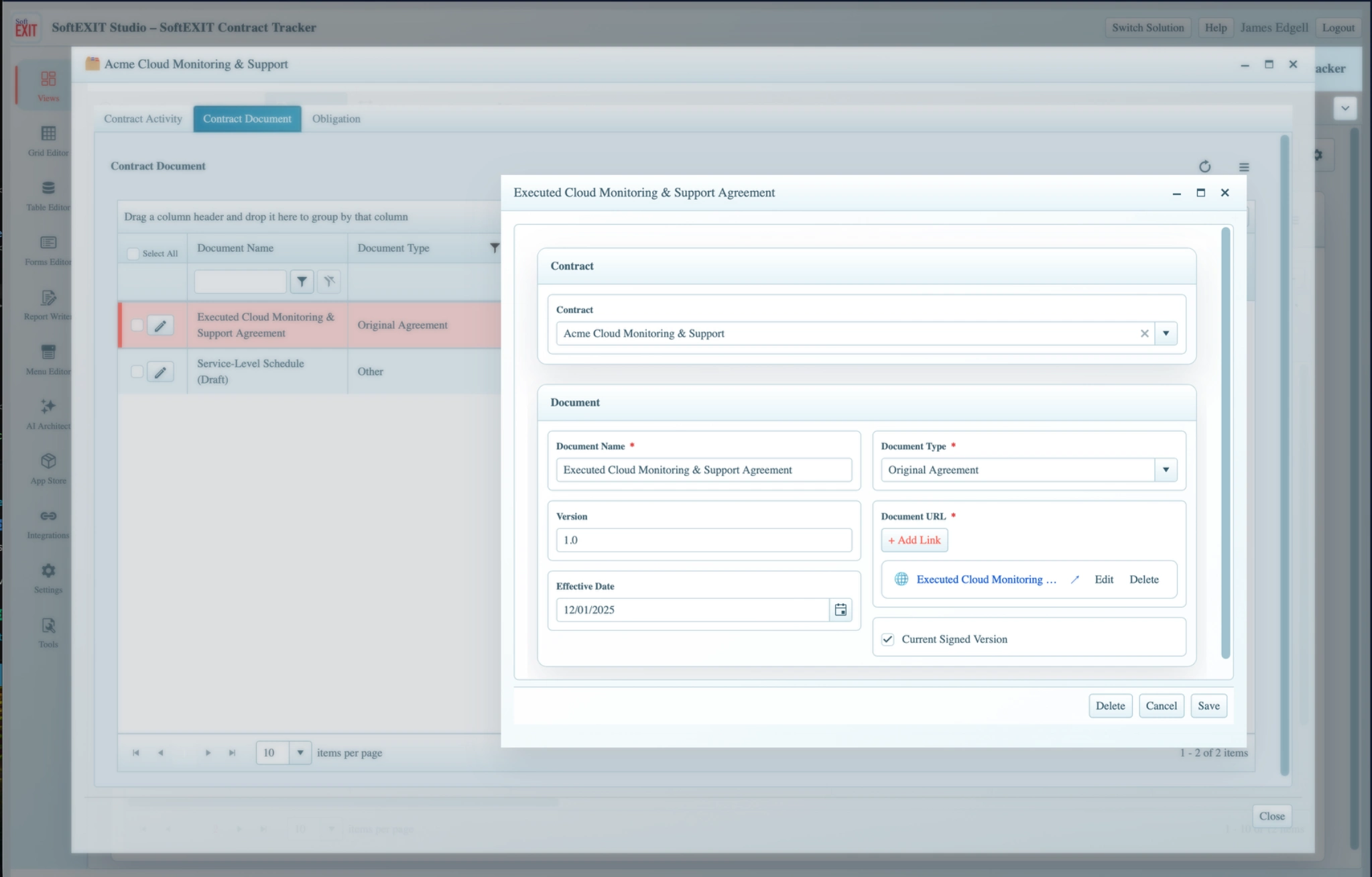
Task: Click the dialog footer Delete button
Action: pyautogui.click(x=1110, y=705)
